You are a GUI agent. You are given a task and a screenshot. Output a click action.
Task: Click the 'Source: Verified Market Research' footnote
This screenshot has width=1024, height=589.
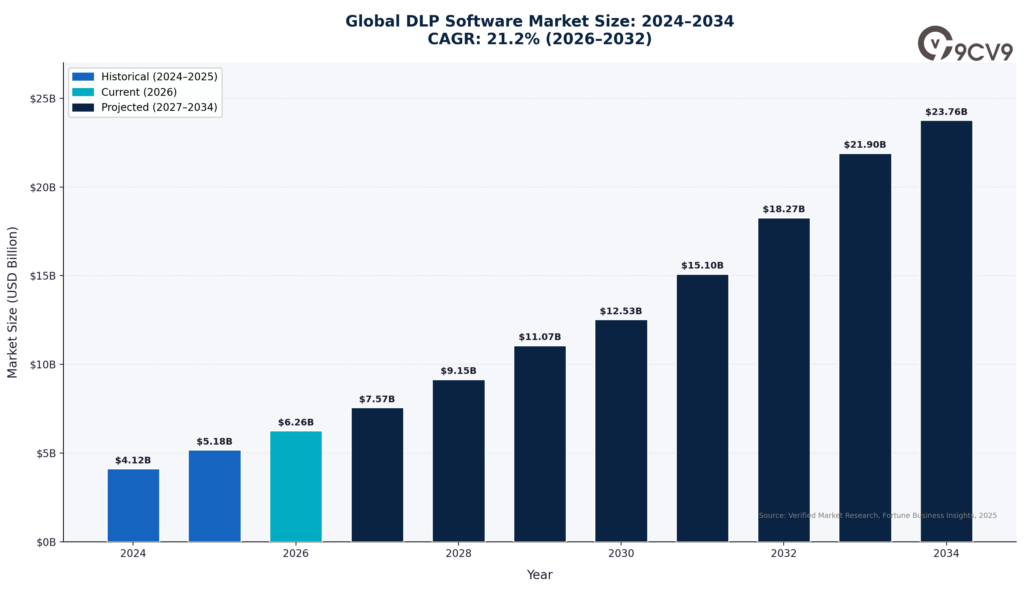tap(878, 516)
